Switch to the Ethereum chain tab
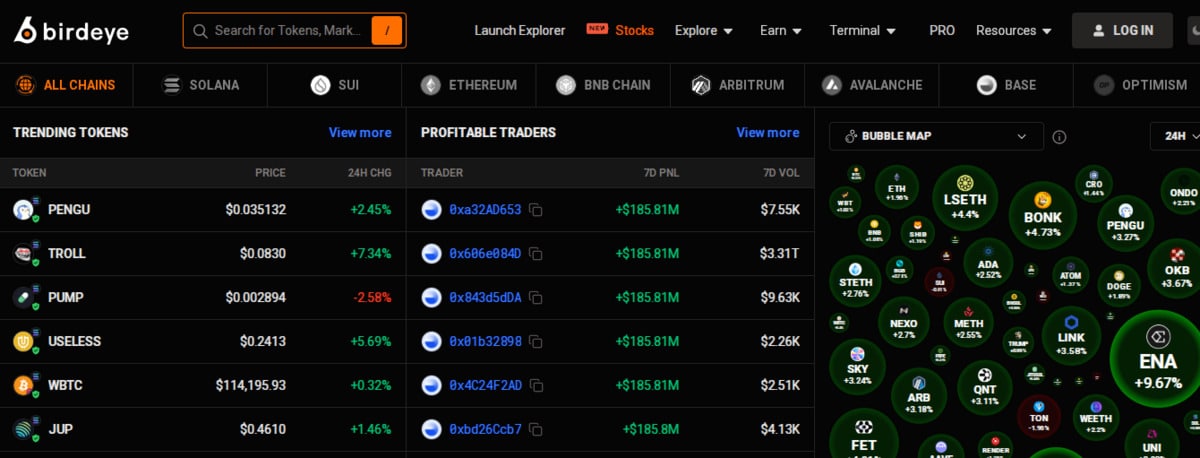The width and height of the screenshot is (1200, 458). pos(468,85)
